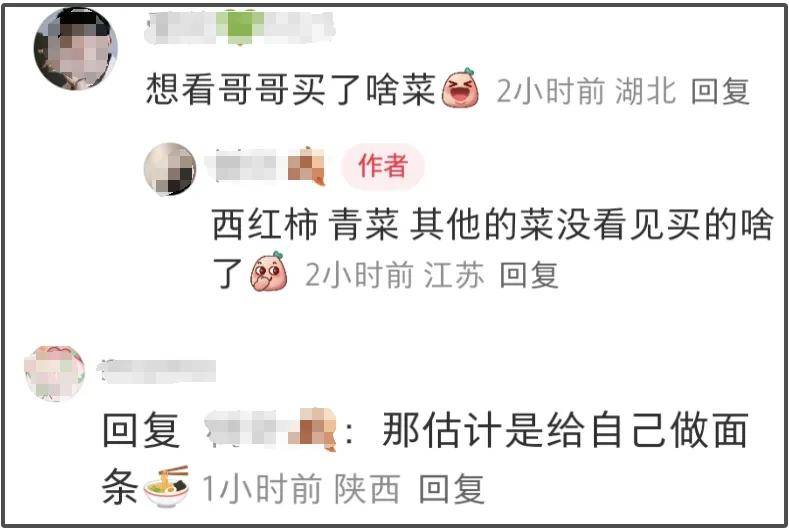Click the noodle bowl emoji
This screenshot has width=789, height=530.
pos(167,487)
